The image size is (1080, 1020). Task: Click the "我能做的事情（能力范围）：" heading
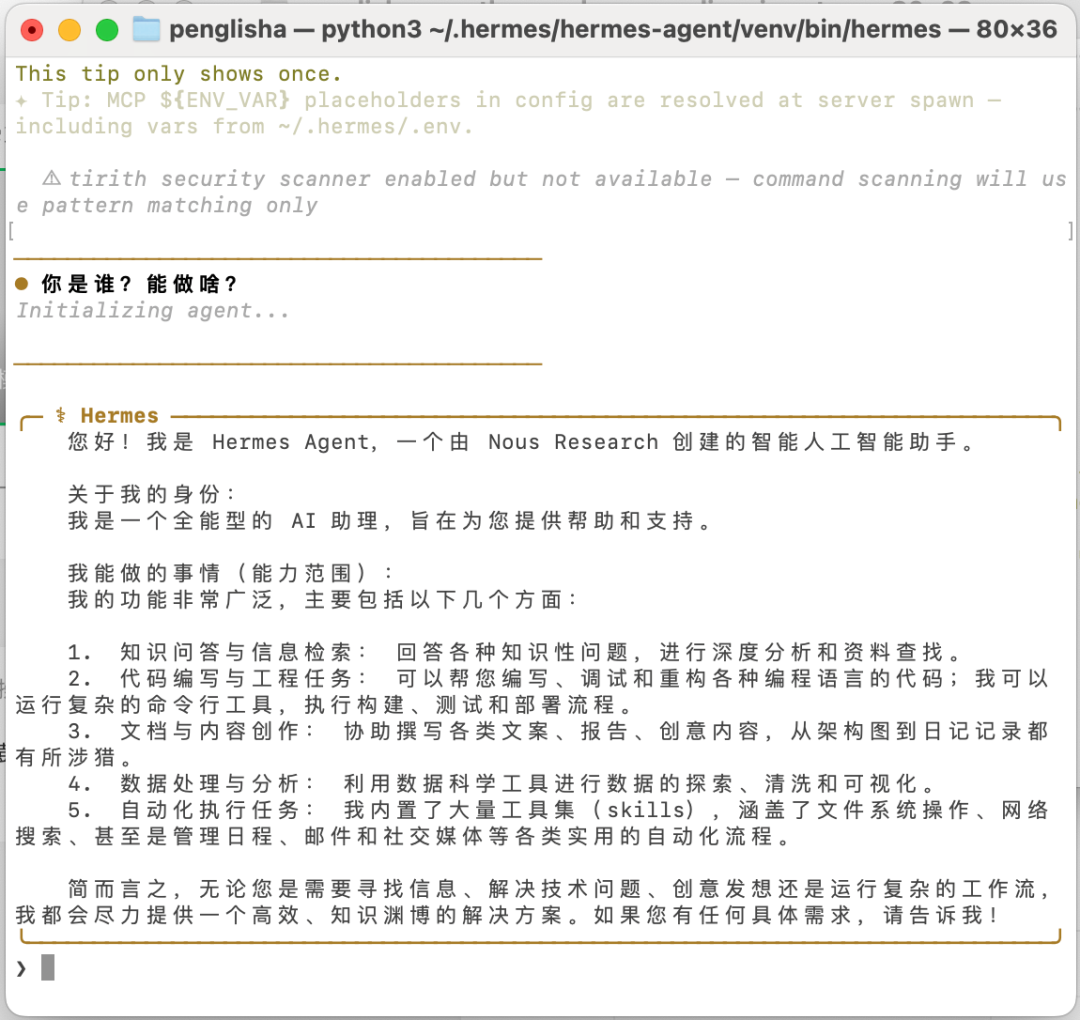[x=230, y=572]
